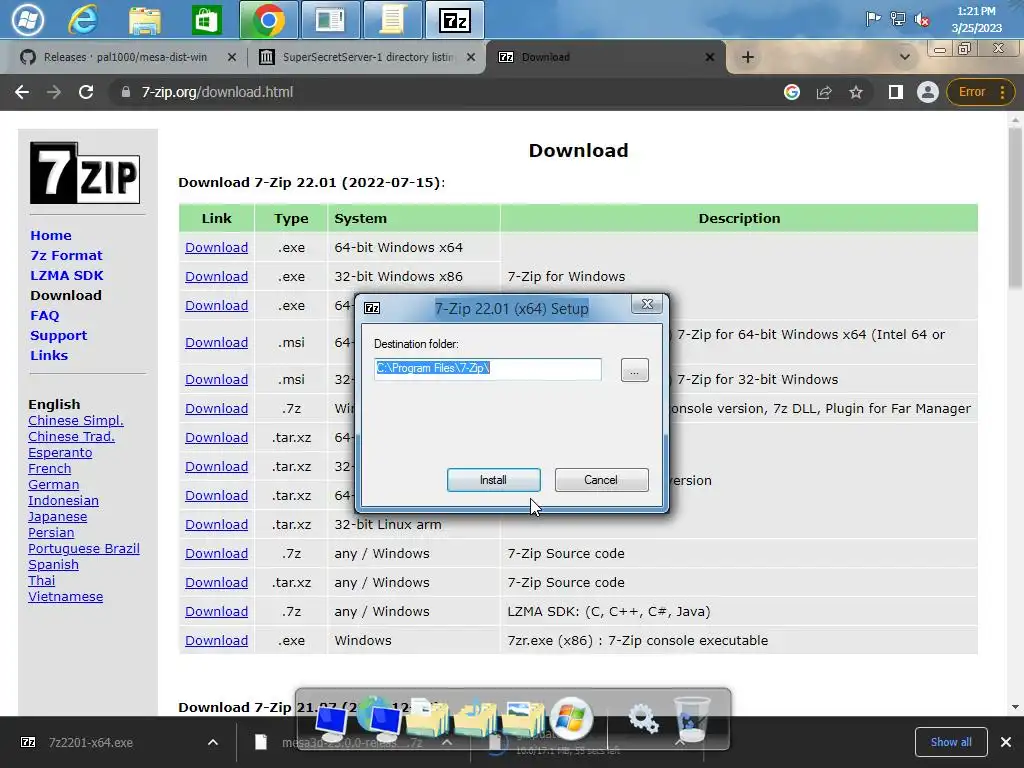The width and height of the screenshot is (1024, 768).
Task: Select the 7-Zip Download tab
Action: tap(604, 57)
